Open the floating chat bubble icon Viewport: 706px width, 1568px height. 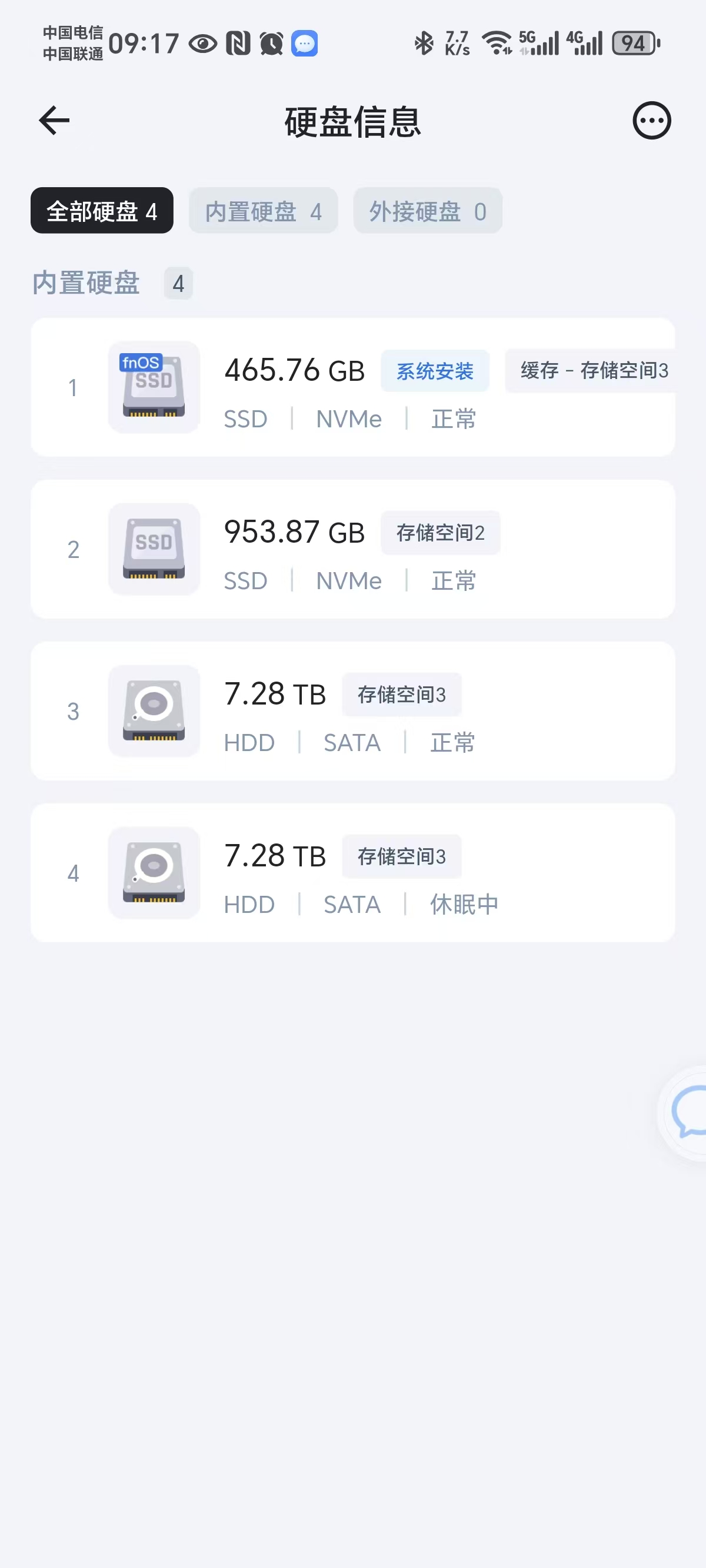pyautogui.click(x=685, y=1112)
